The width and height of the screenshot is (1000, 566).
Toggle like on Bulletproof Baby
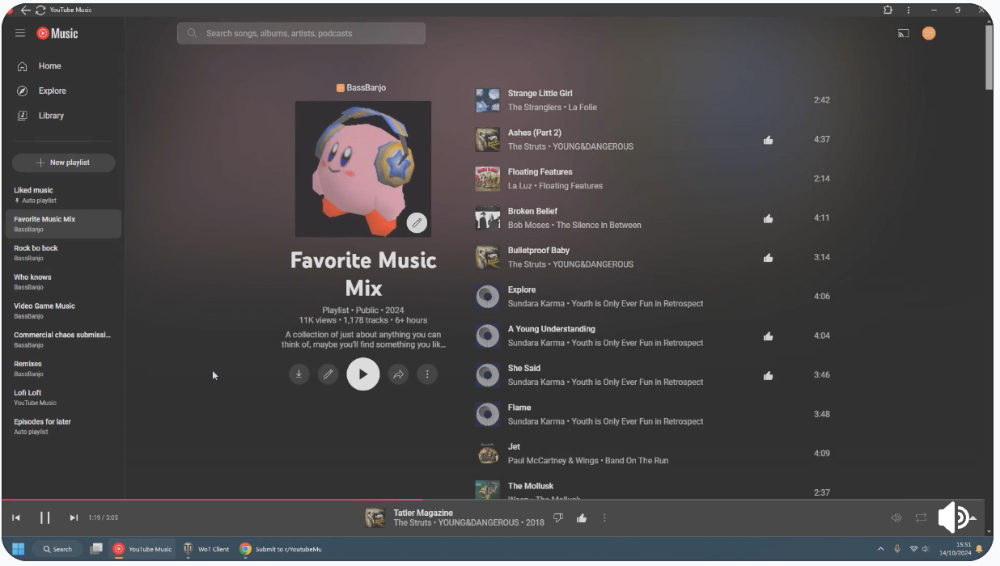pyautogui.click(x=768, y=258)
